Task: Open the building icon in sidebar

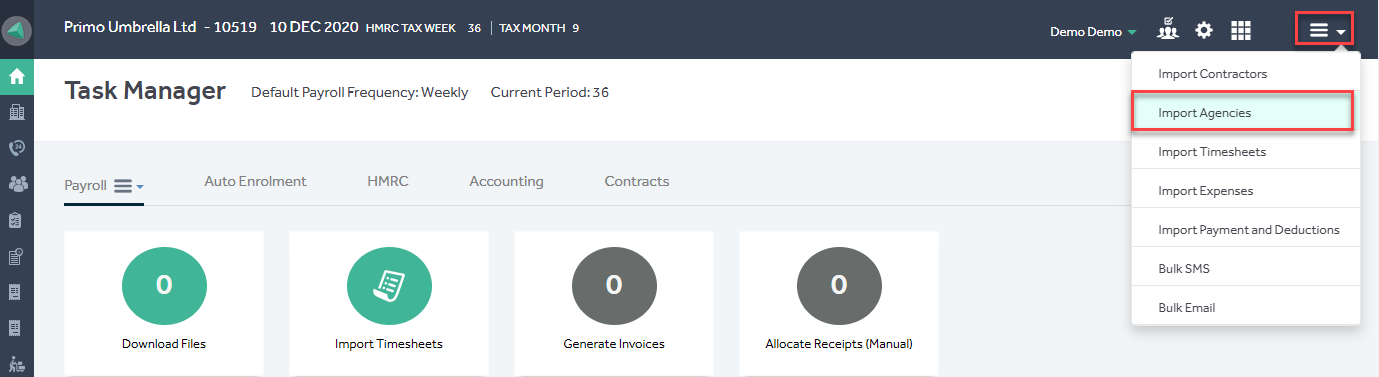Action: pos(16,112)
